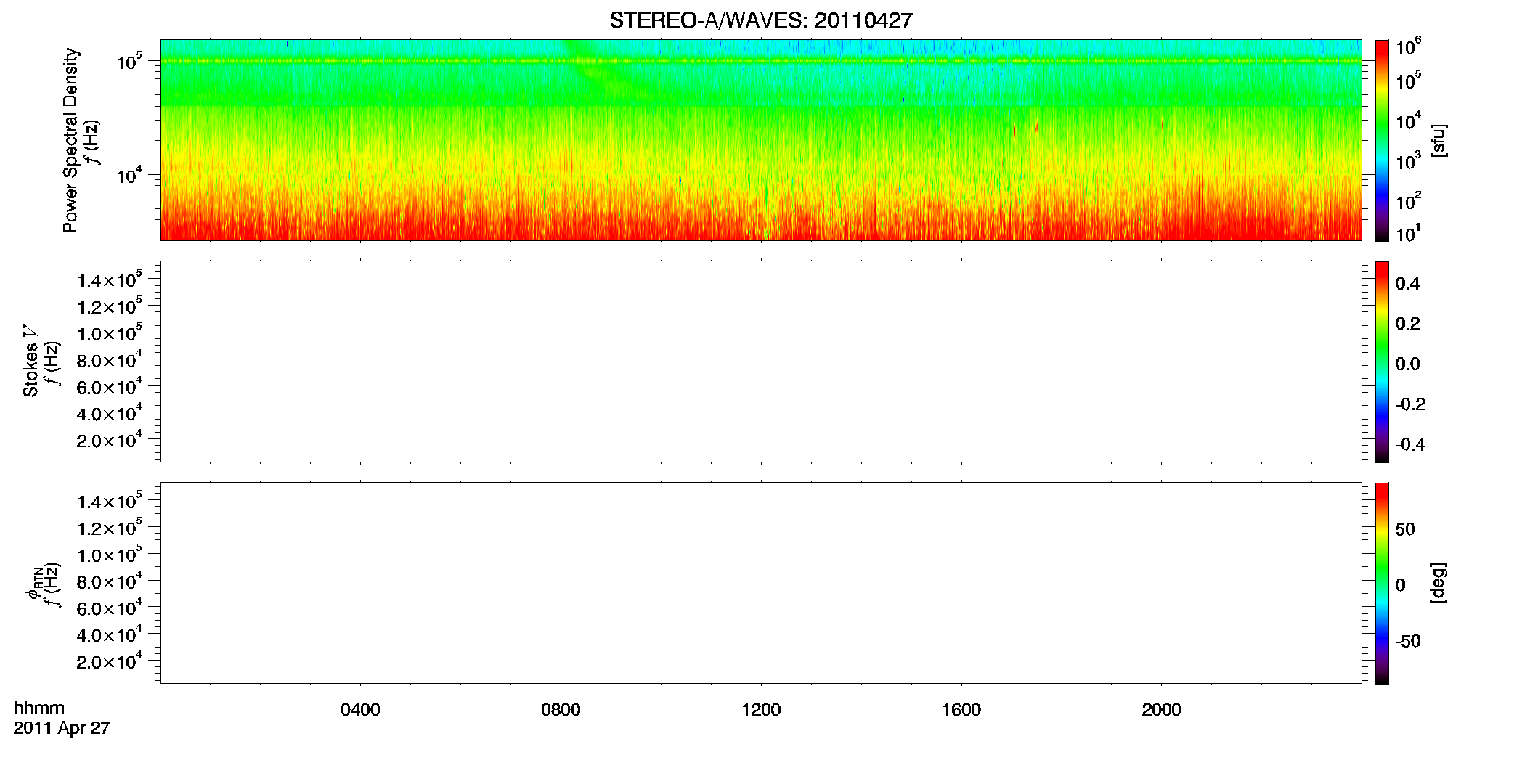Select the 10^1 label on sfu color bar
This screenshot has width=1522, height=784.
(1408, 233)
